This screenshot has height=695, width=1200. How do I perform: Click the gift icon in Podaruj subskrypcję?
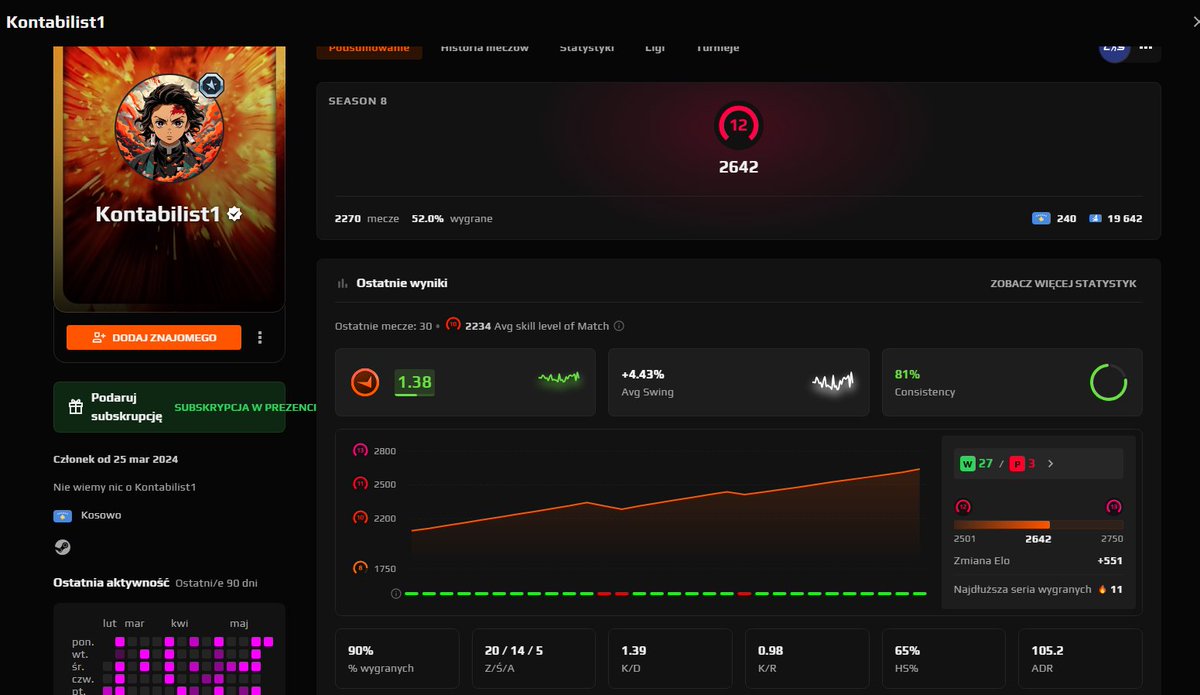(76, 407)
